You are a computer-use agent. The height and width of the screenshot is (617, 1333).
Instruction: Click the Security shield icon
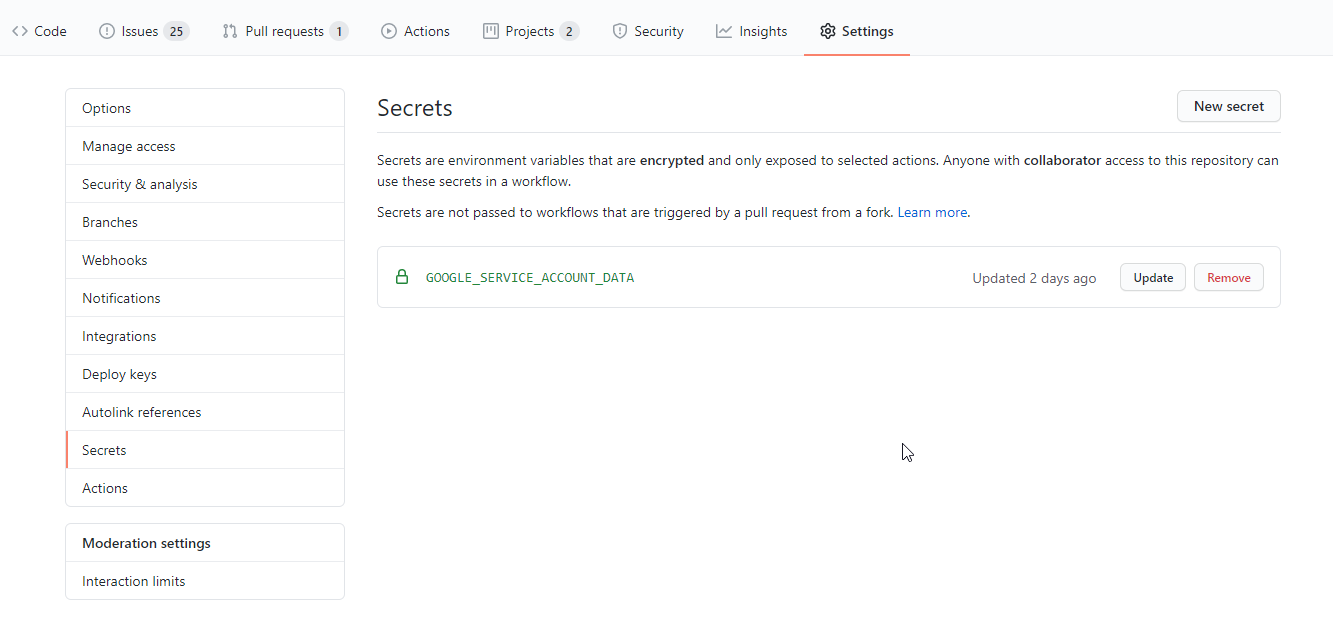620,31
